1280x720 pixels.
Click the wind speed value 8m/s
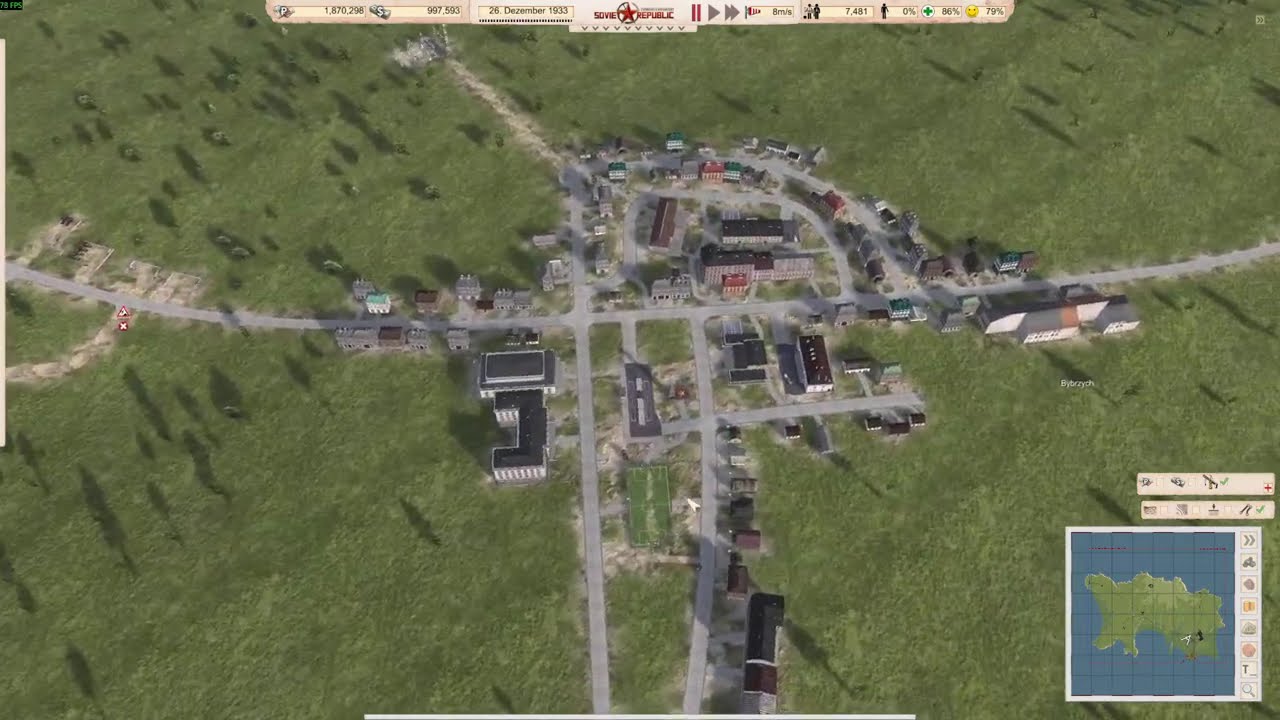(x=782, y=12)
